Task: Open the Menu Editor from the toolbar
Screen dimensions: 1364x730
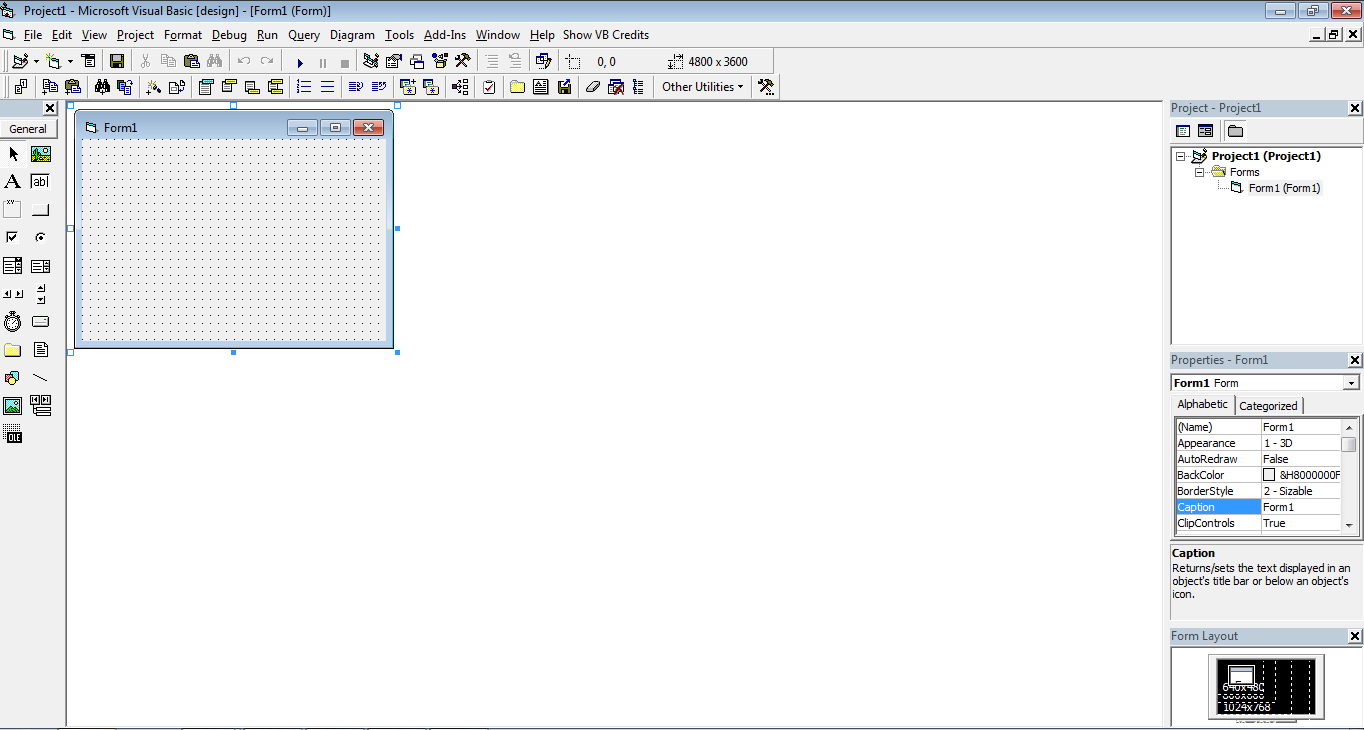Action: point(89,61)
